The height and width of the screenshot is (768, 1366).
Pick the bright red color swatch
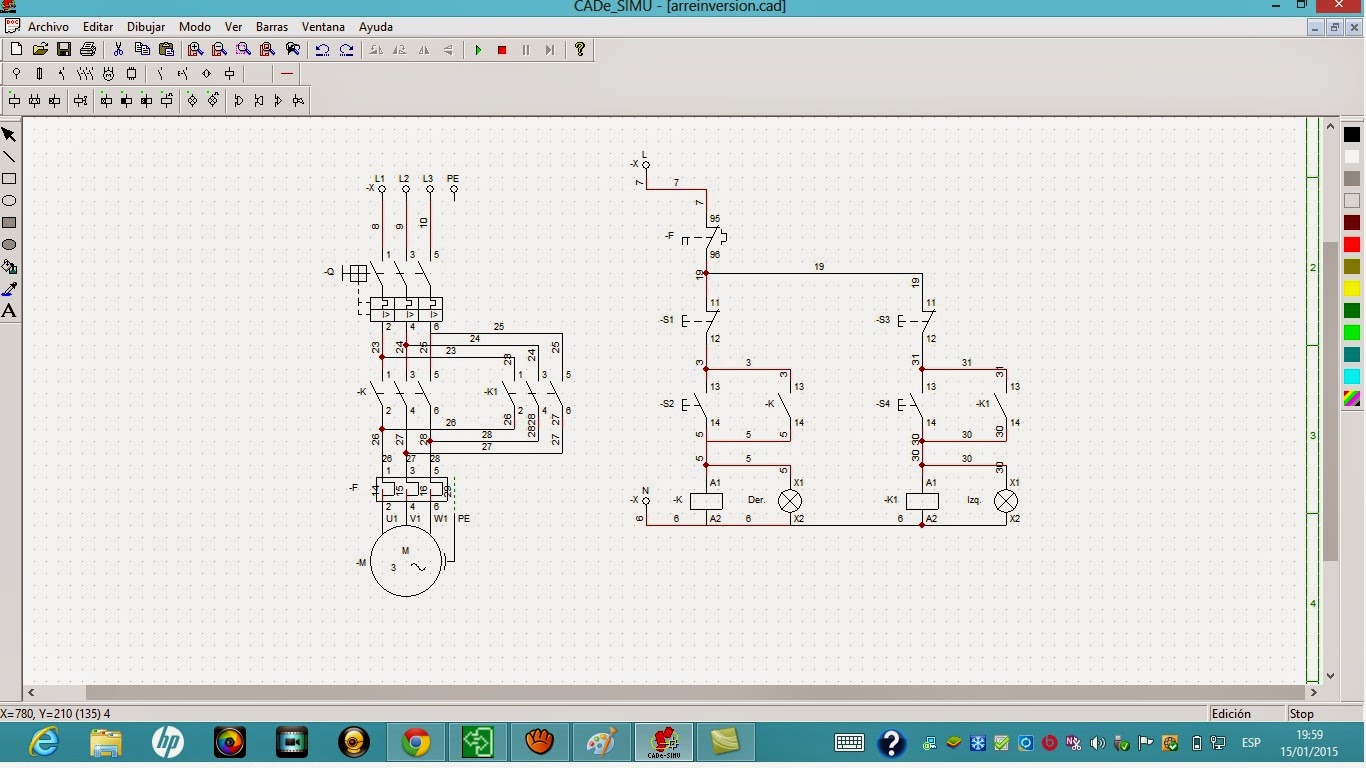click(1352, 245)
